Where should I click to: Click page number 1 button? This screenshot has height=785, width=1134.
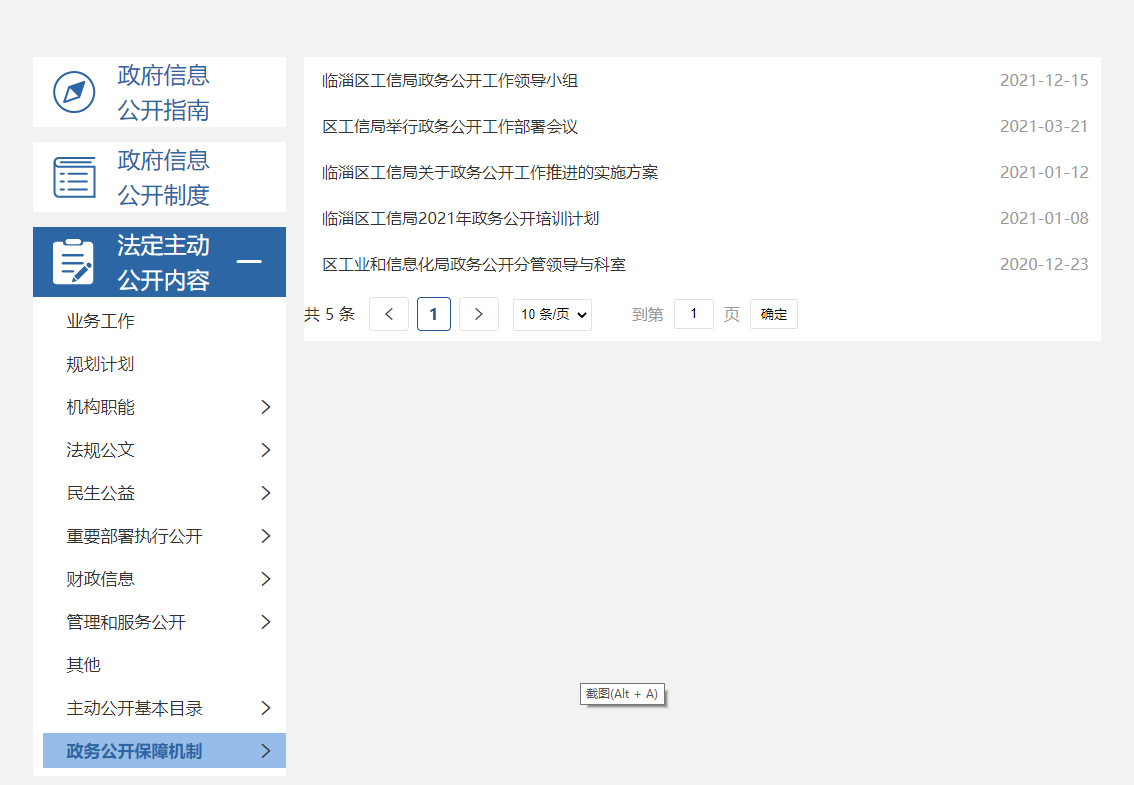pos(434,314)
